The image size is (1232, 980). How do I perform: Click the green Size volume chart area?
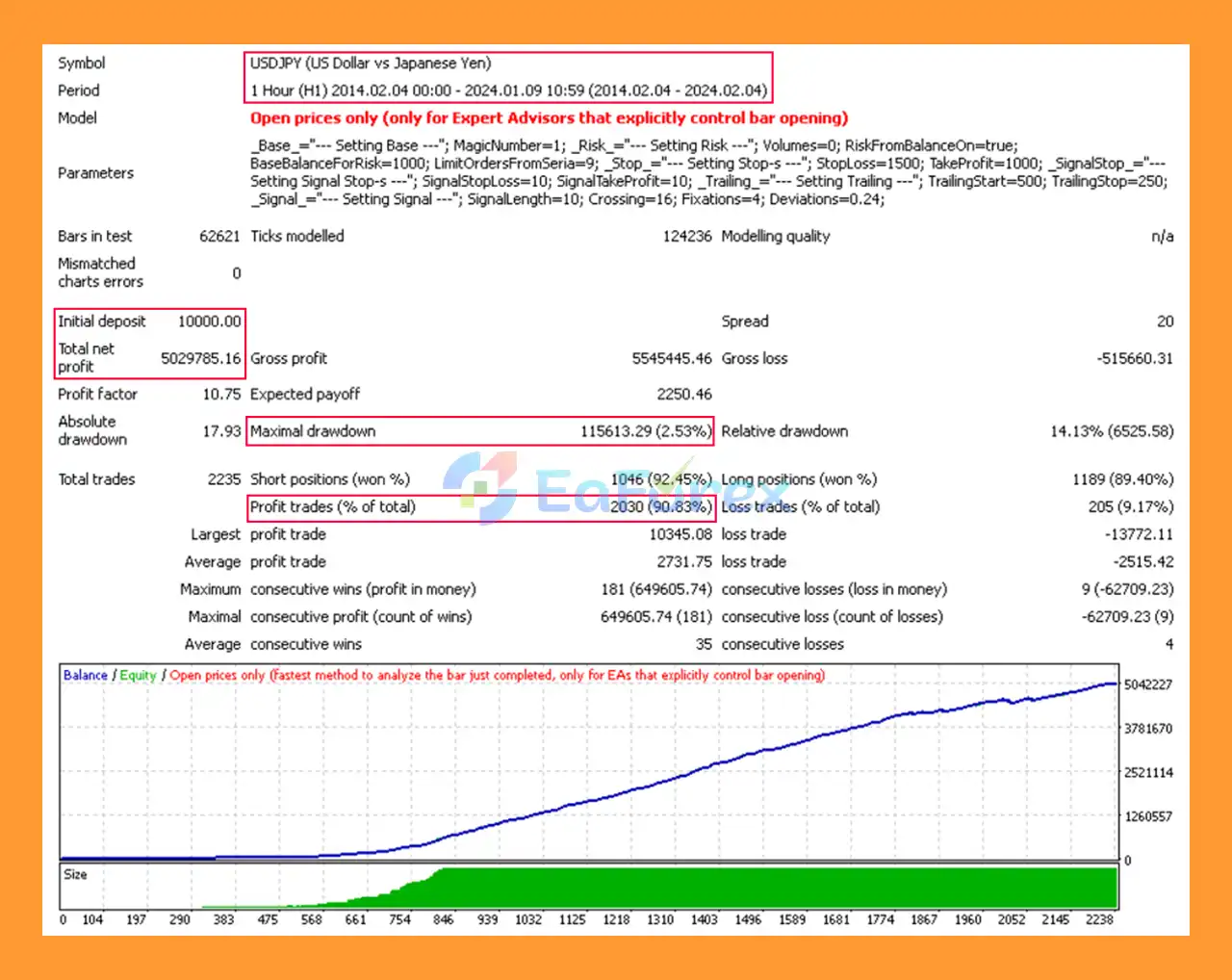[770, 886]
